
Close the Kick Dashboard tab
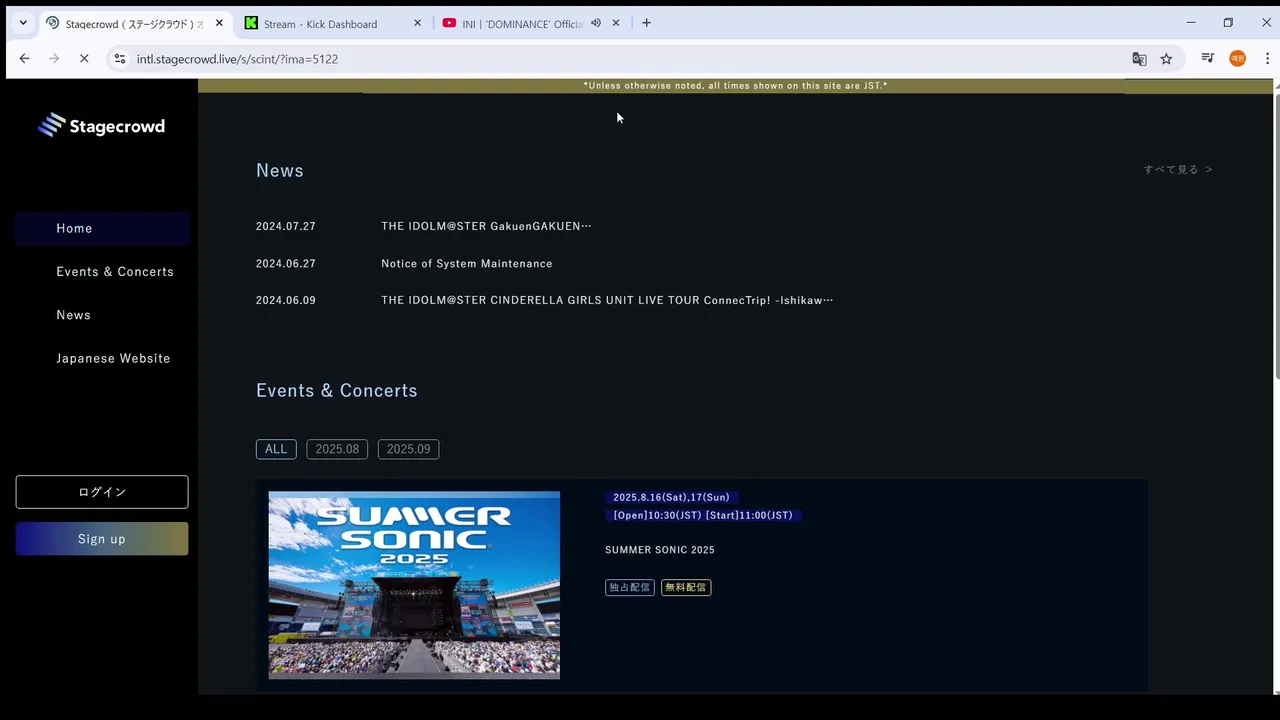click(x=417, y=23)
